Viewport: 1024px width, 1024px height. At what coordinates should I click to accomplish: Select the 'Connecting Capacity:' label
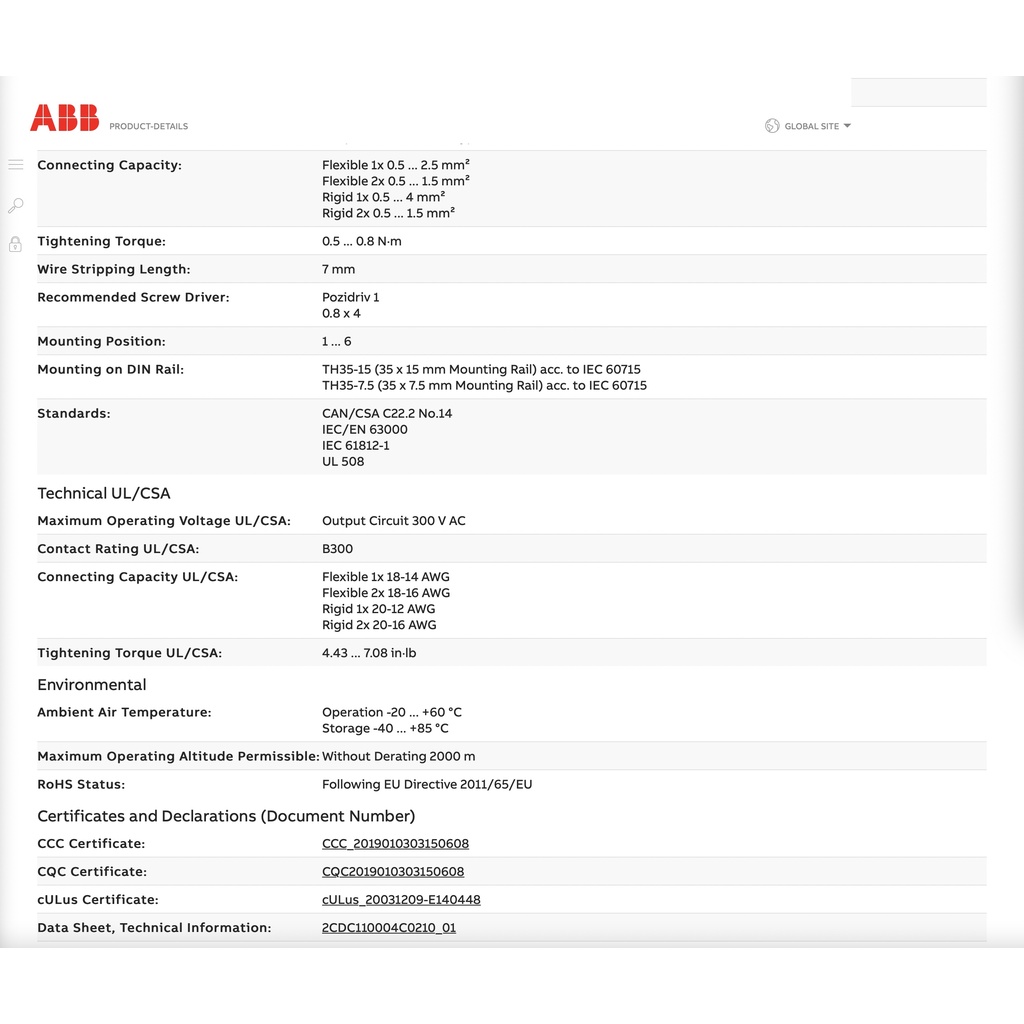110,165
